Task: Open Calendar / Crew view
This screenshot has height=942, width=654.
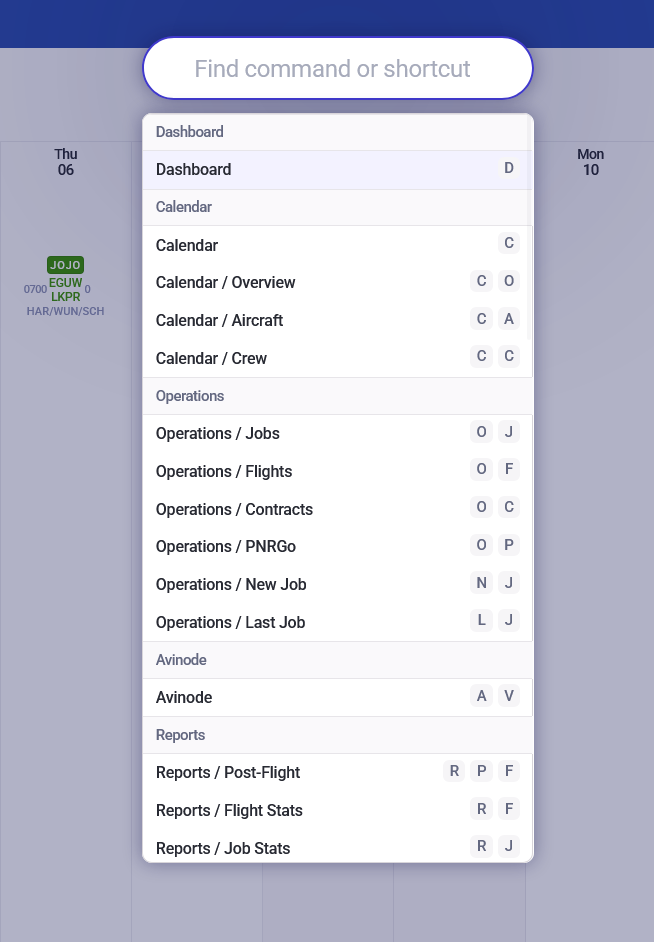Action: [x=337, y=358]
